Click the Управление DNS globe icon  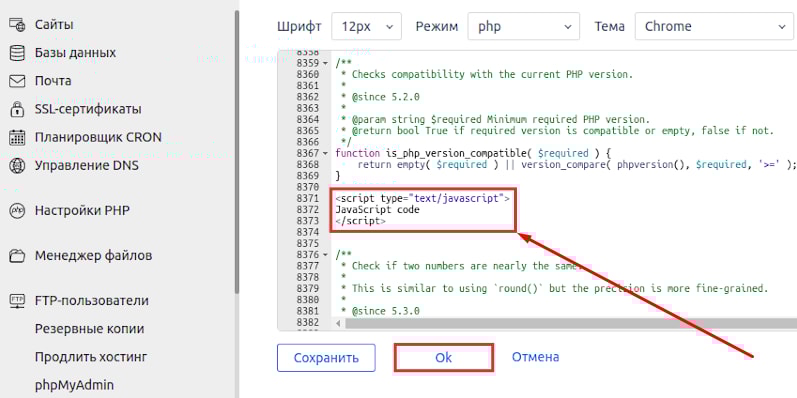17,166
